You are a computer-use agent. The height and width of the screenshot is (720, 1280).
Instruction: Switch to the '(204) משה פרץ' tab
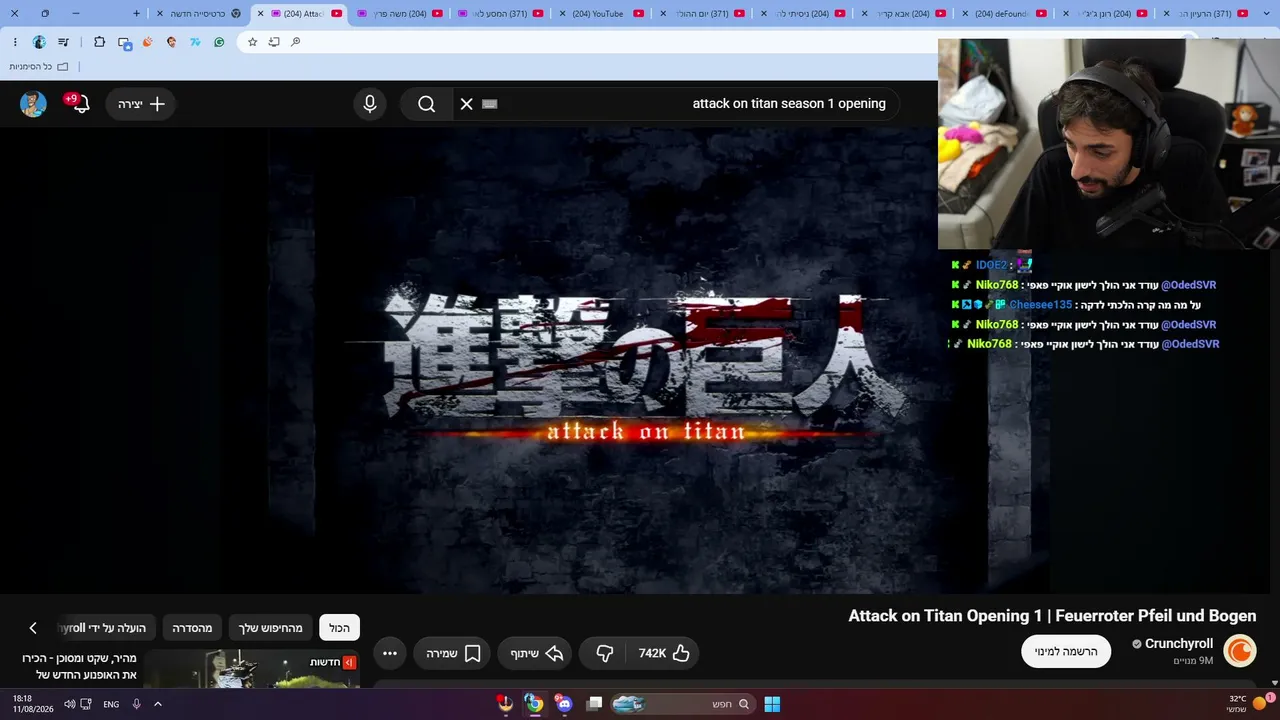pos(399,13)
